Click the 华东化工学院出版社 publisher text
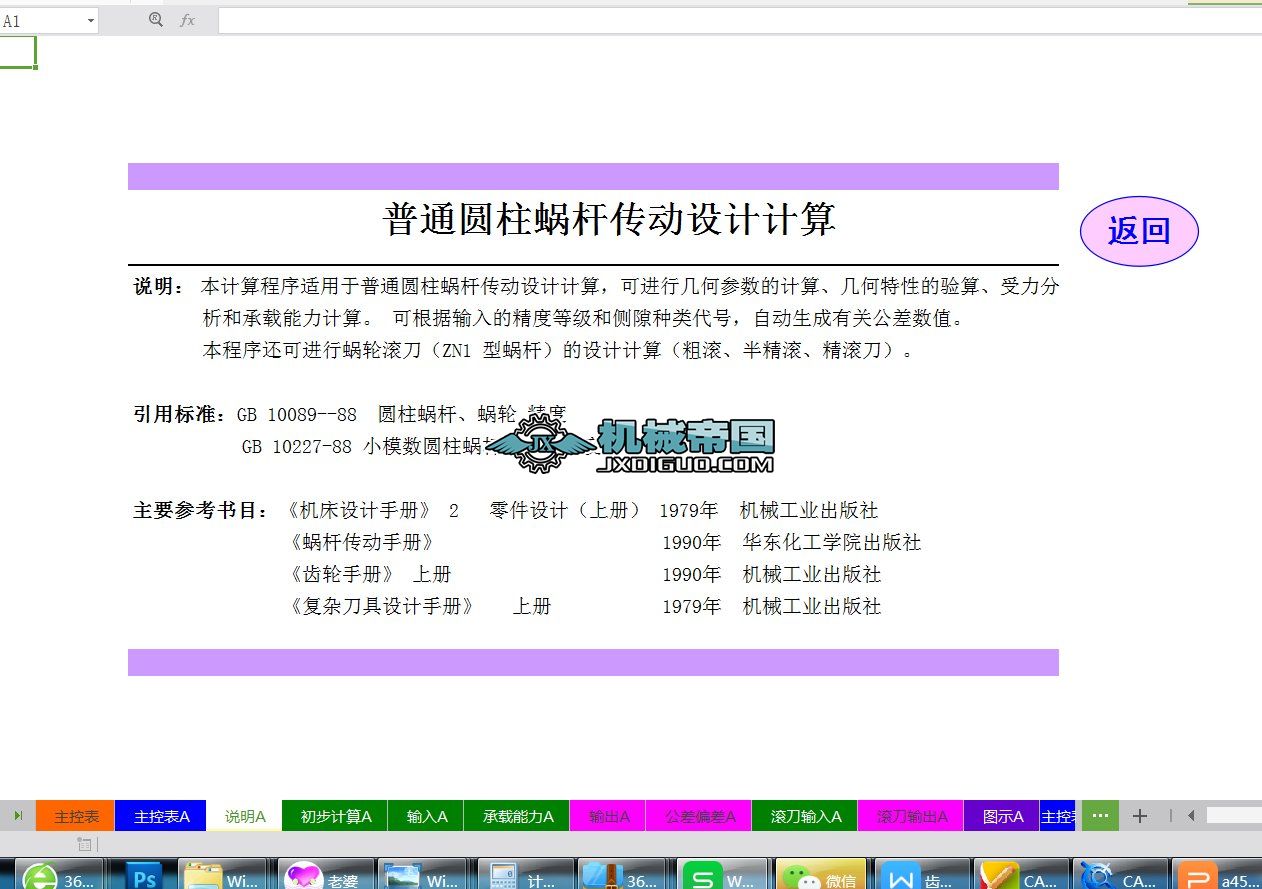The height and width of the screenshot is (889, 1262). [832, 542]
